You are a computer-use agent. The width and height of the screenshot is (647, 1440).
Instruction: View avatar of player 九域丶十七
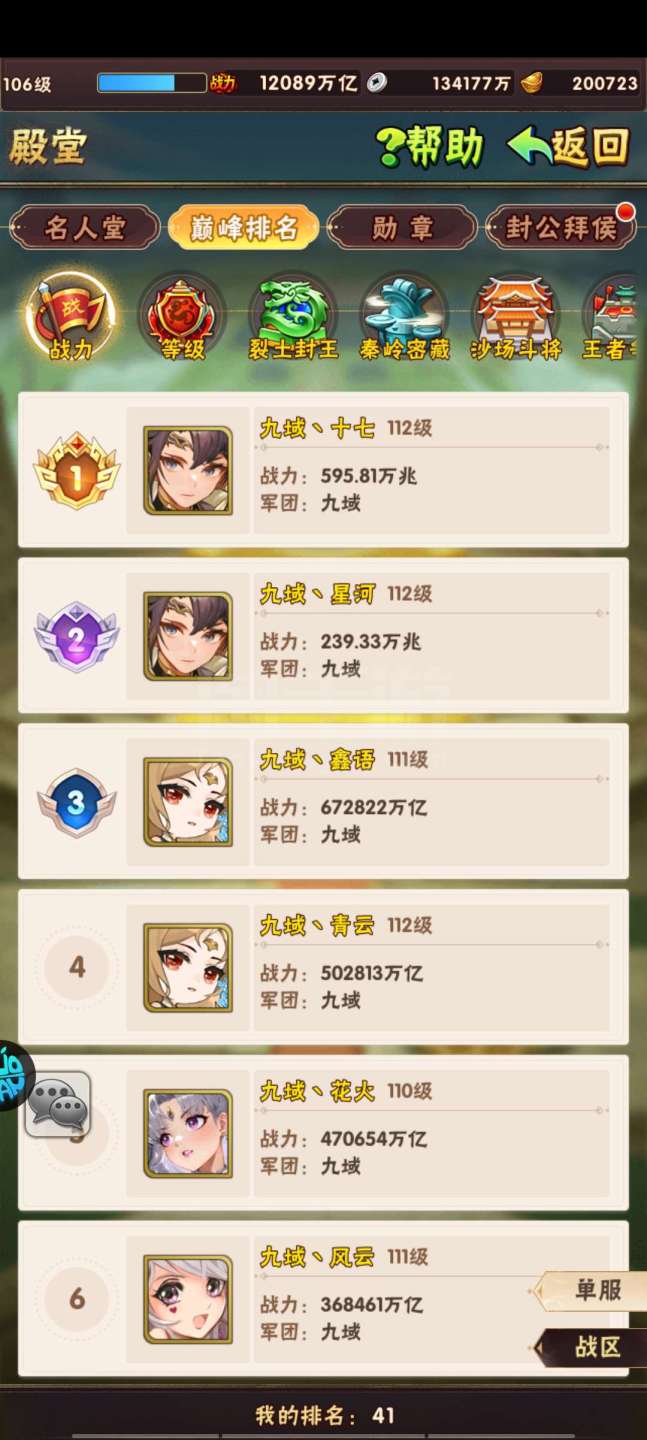click(188, 470)
